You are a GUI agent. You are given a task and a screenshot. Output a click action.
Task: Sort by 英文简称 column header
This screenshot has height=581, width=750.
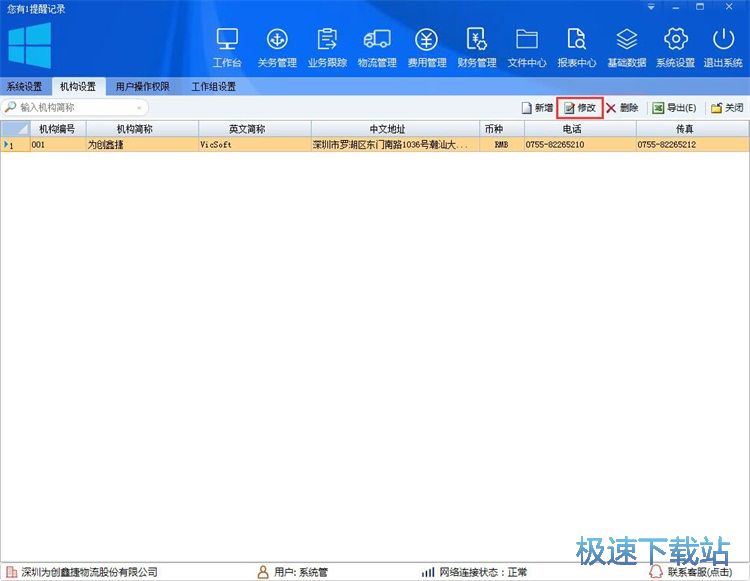pos(254,129)
